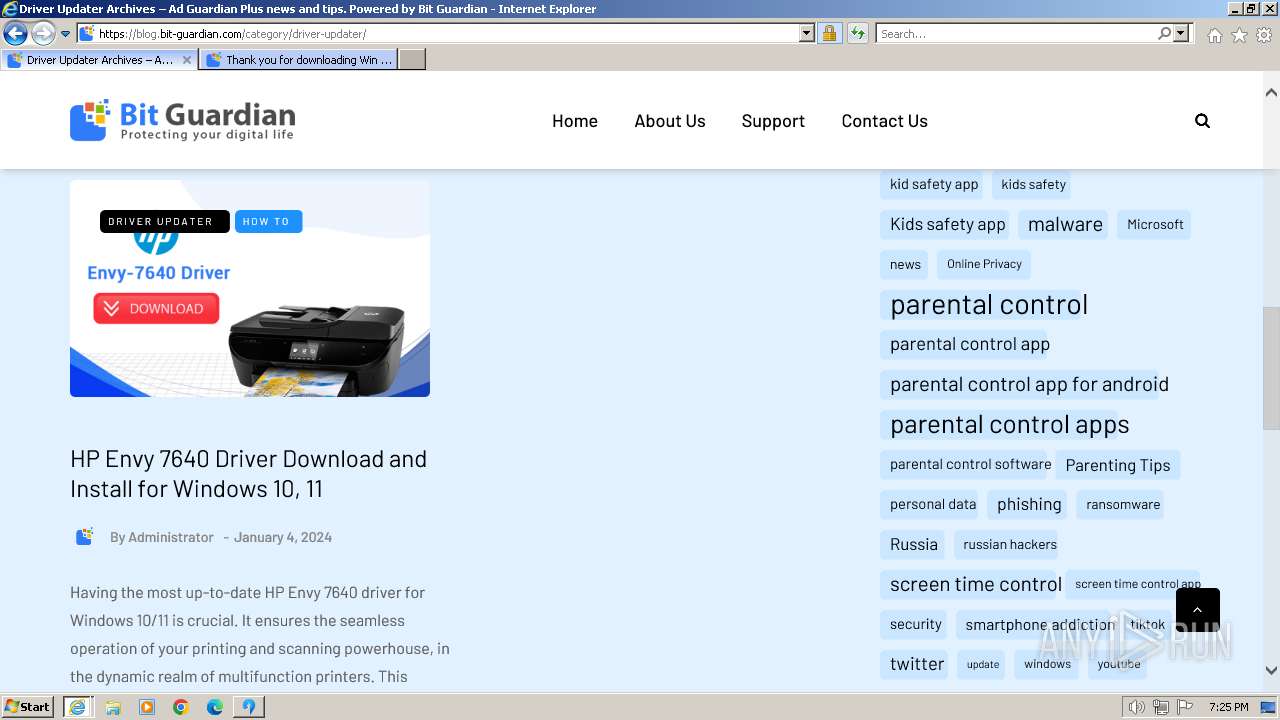Select the 'malware' tag
The image size is (1280, 720).
click(x=1065, y=224)
